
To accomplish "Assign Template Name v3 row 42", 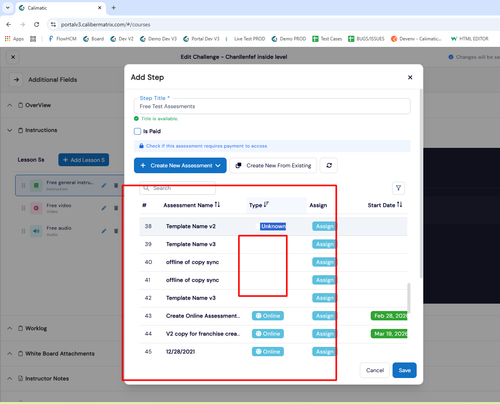I will (x=324, y=298).
